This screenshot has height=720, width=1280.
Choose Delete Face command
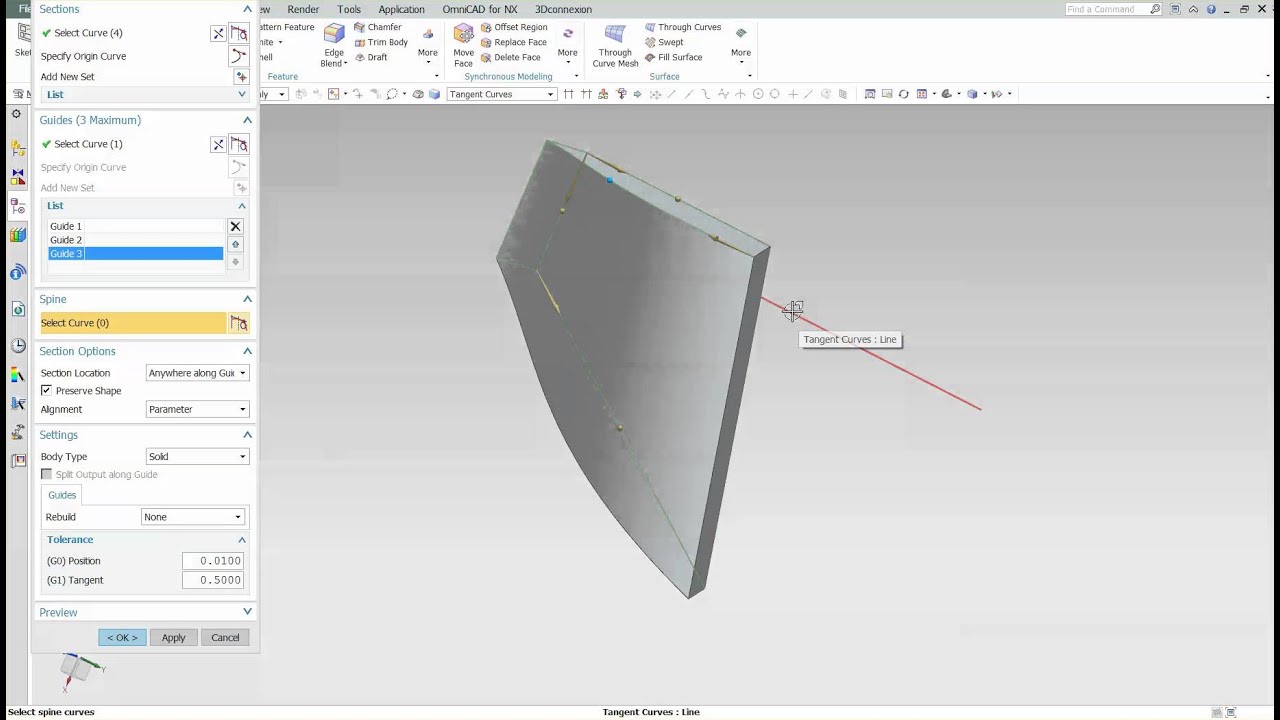click(x=512, y=57)
